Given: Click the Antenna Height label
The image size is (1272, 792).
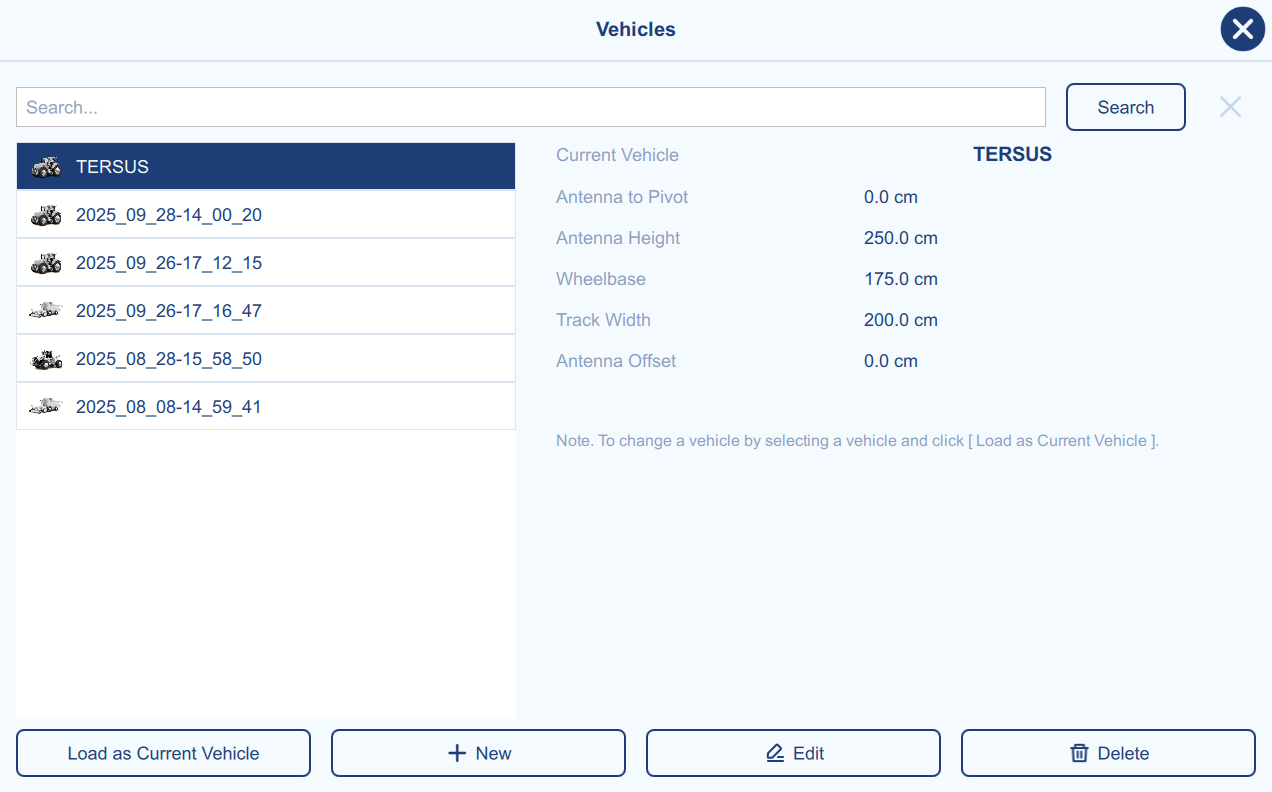Looking at the screenshot, I should click(618, 238).
